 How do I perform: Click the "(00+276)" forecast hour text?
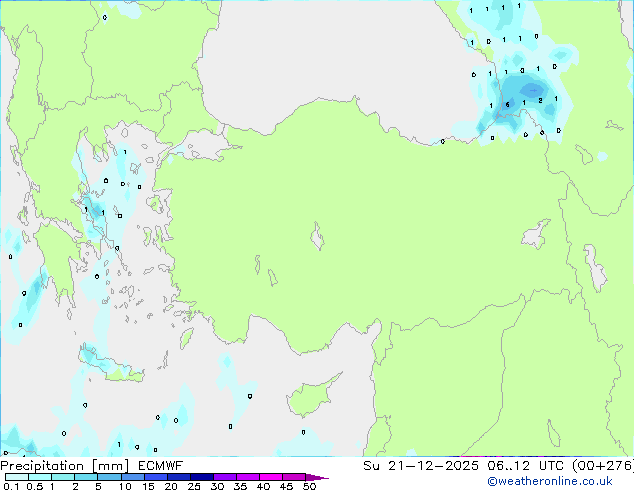coord(602,466)
